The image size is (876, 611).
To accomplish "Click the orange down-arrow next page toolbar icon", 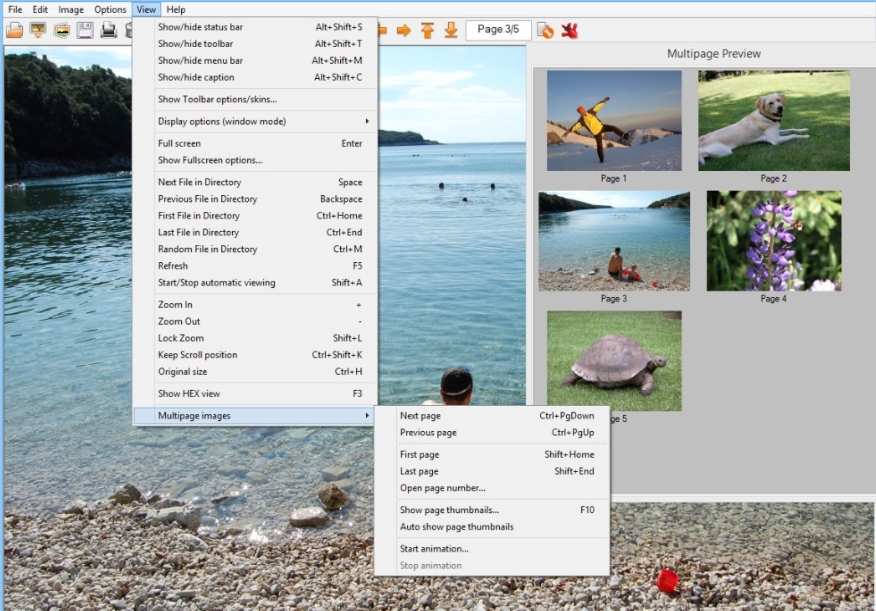I will pyautogui.click(x=451, y=30).
